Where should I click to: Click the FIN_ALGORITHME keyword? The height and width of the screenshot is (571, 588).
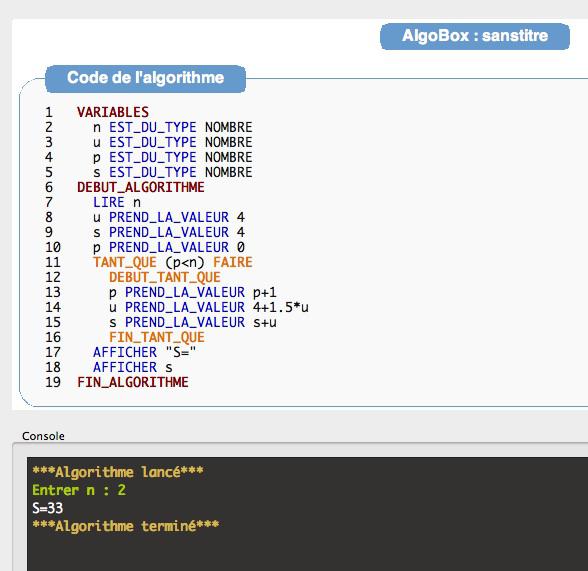point(133,382)
